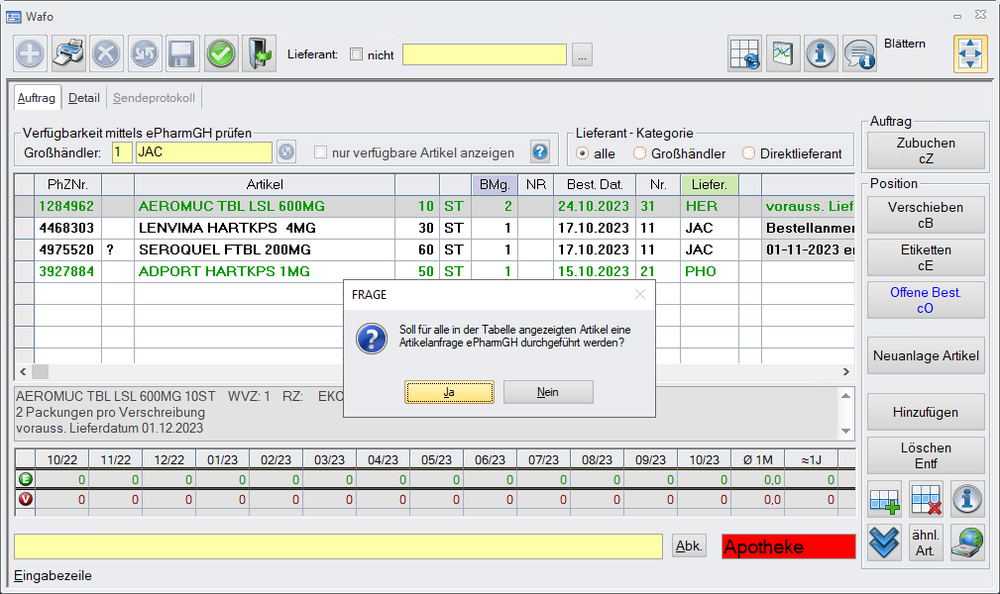Click the Blättern up-down navigation control

(970, 54)
